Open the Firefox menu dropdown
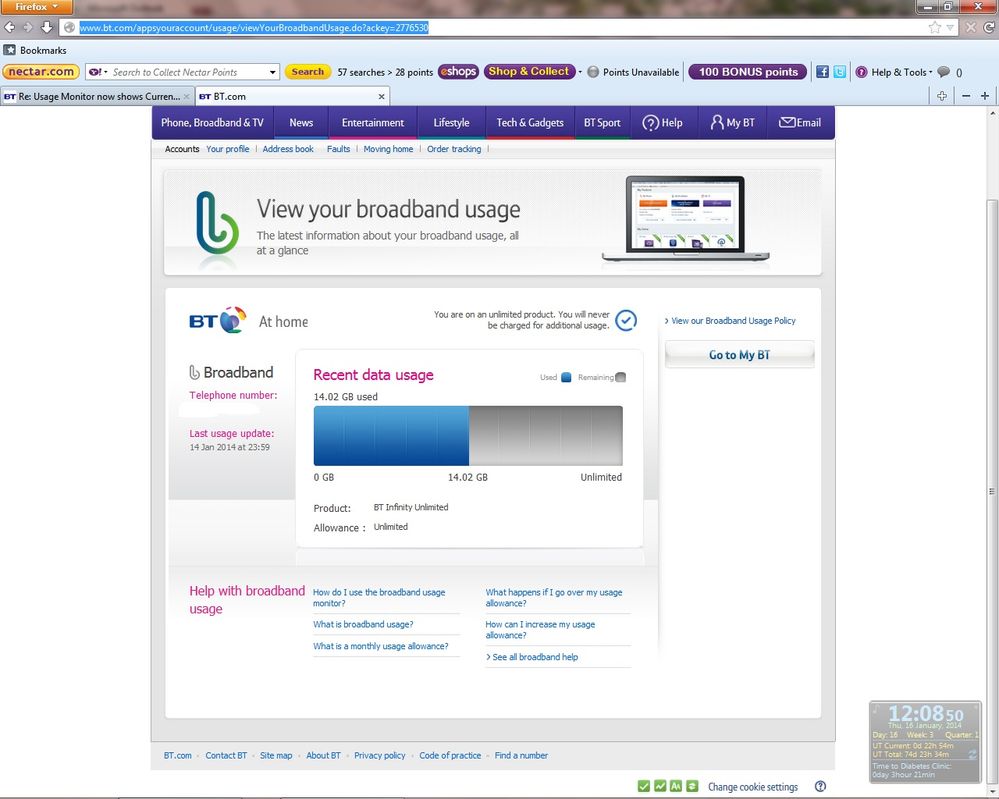999x799 pixels. click(36, 7)
